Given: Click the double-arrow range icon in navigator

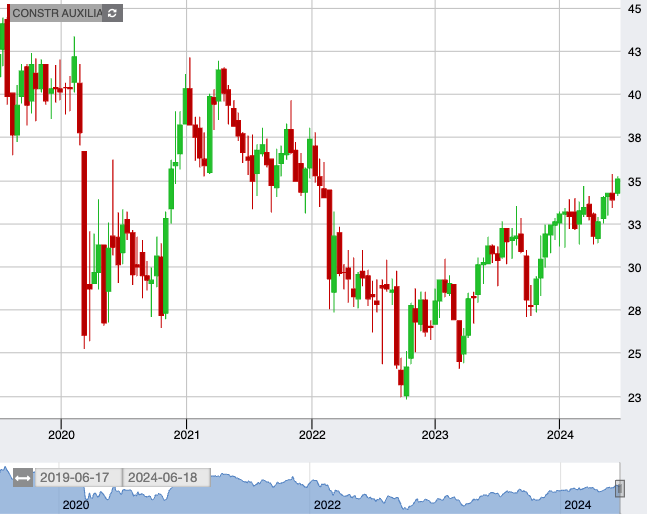Looking at the screenshot, I should coord(23,478).
